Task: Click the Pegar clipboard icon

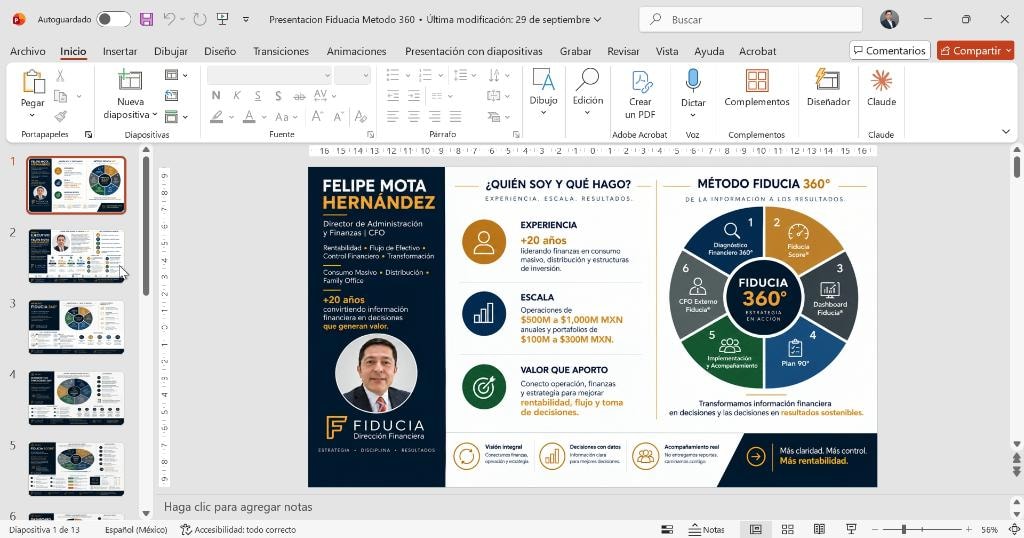Action: 33,82
